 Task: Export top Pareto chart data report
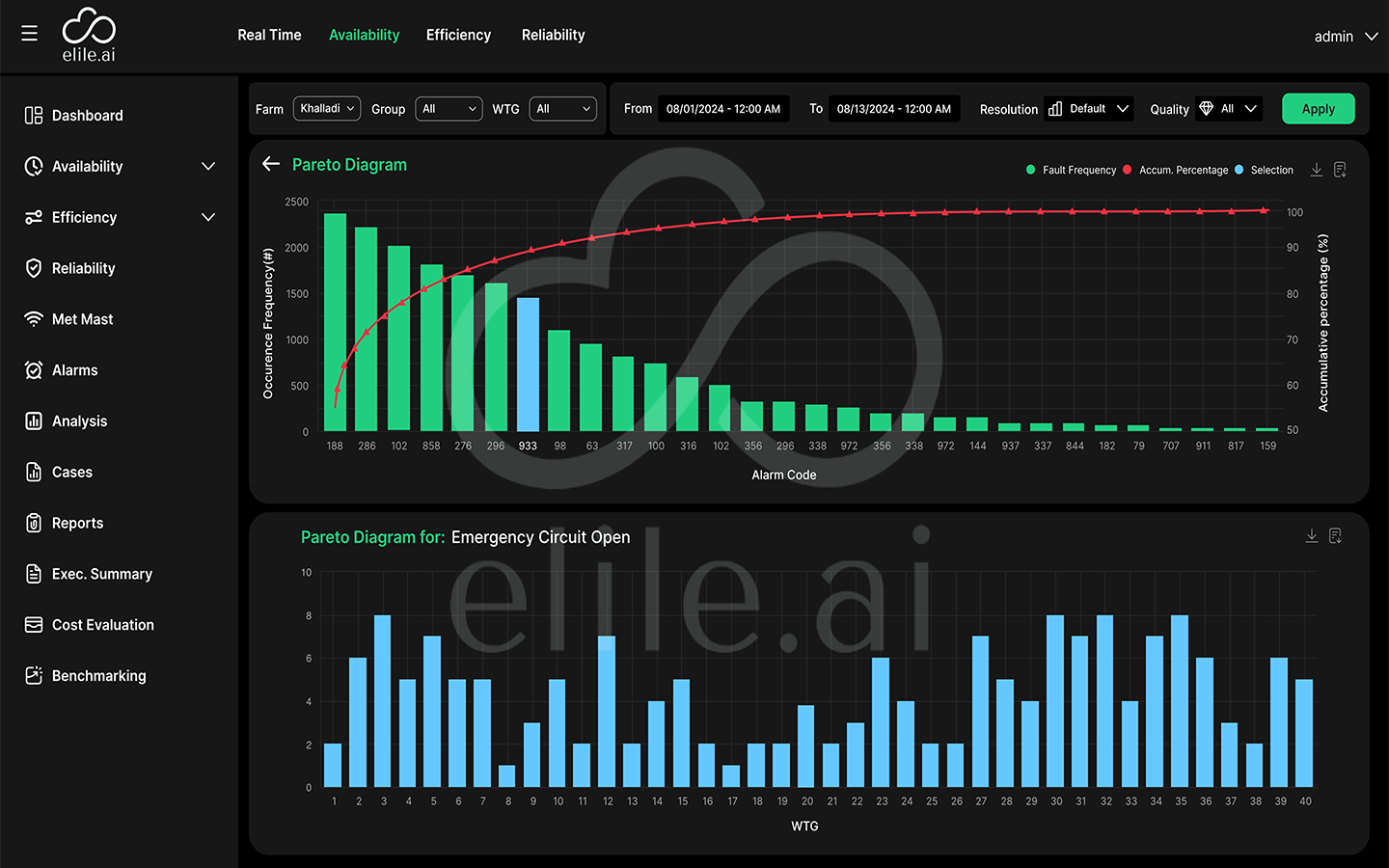pyautogui.click(x=1340, y=170)
